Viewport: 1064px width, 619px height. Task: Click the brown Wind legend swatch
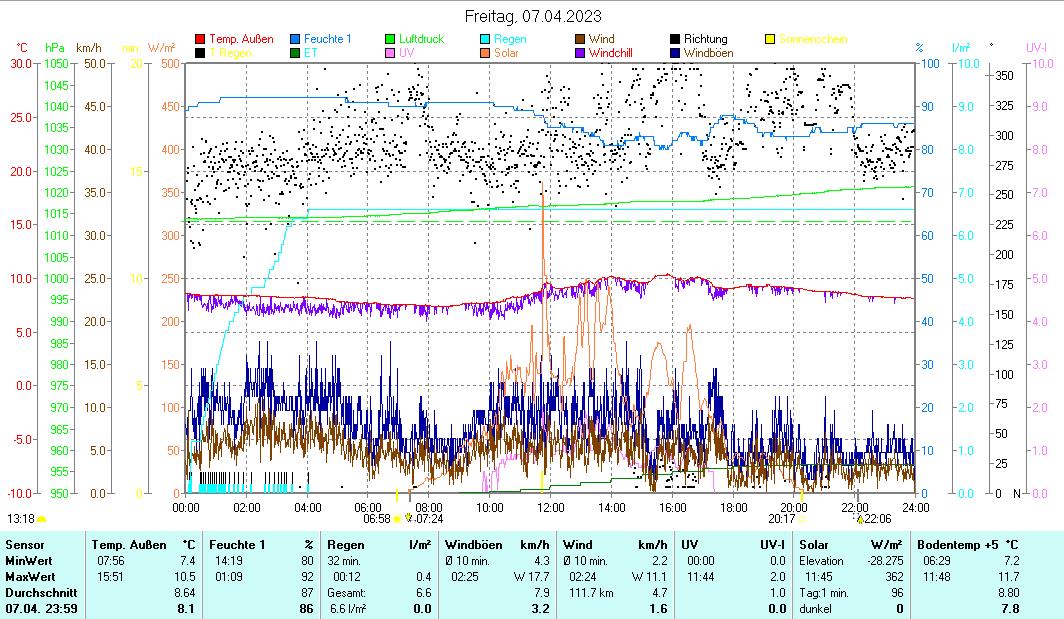[x=580, y=39]
